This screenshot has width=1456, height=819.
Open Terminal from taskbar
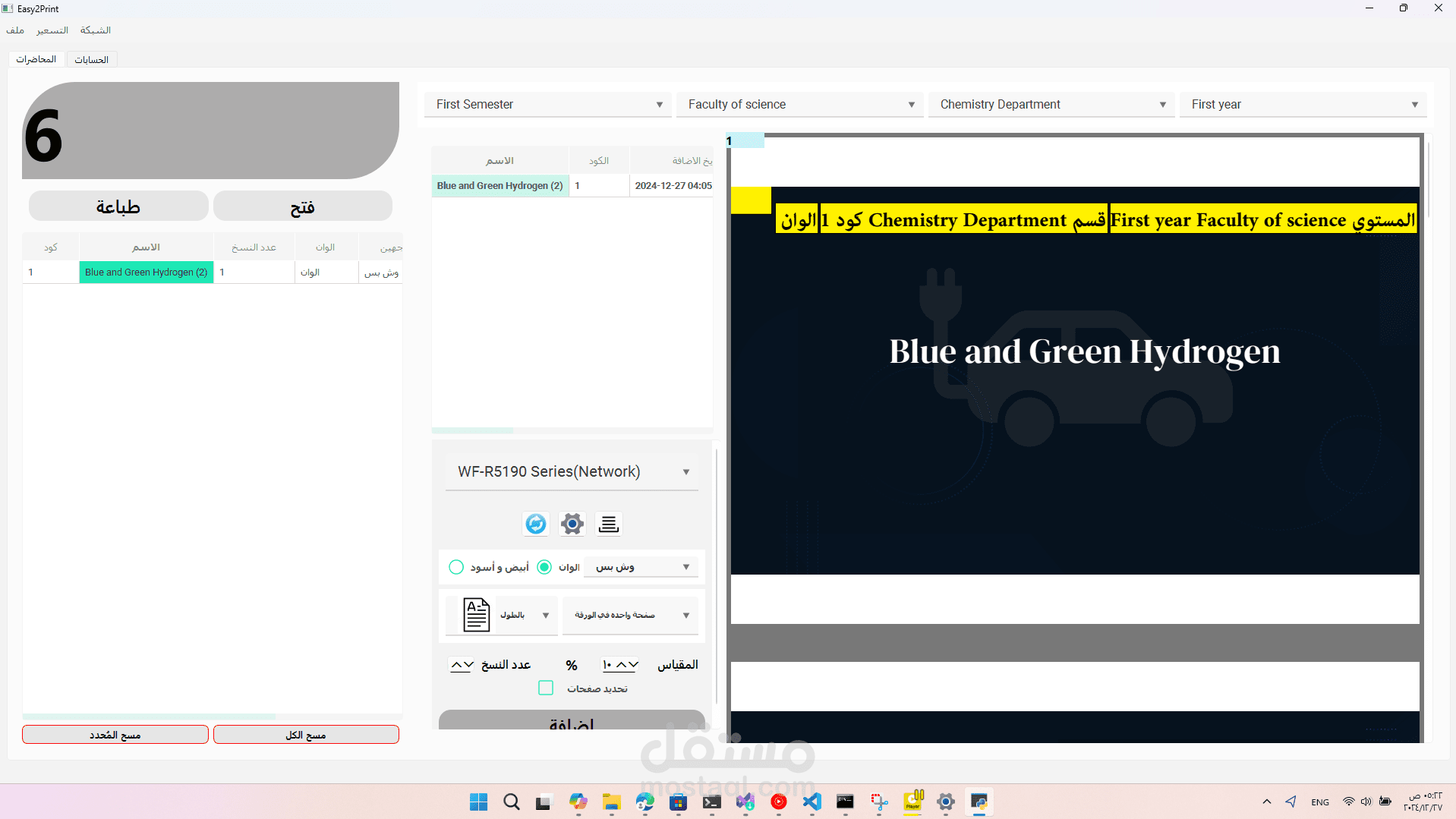[712, 802]
